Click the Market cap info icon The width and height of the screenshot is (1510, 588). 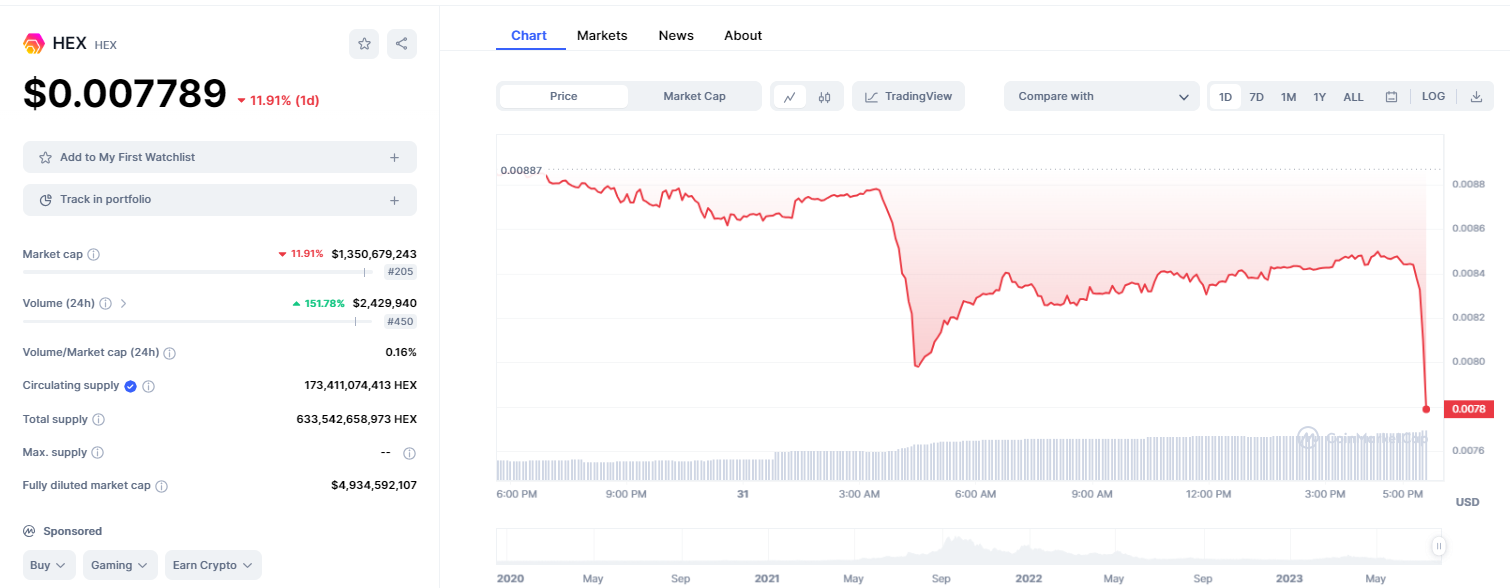click(x=94, y=255)
